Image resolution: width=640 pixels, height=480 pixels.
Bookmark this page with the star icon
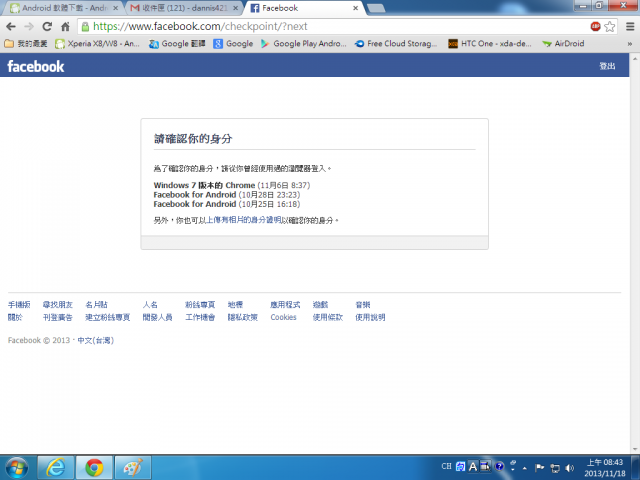(x=610, y=27)
